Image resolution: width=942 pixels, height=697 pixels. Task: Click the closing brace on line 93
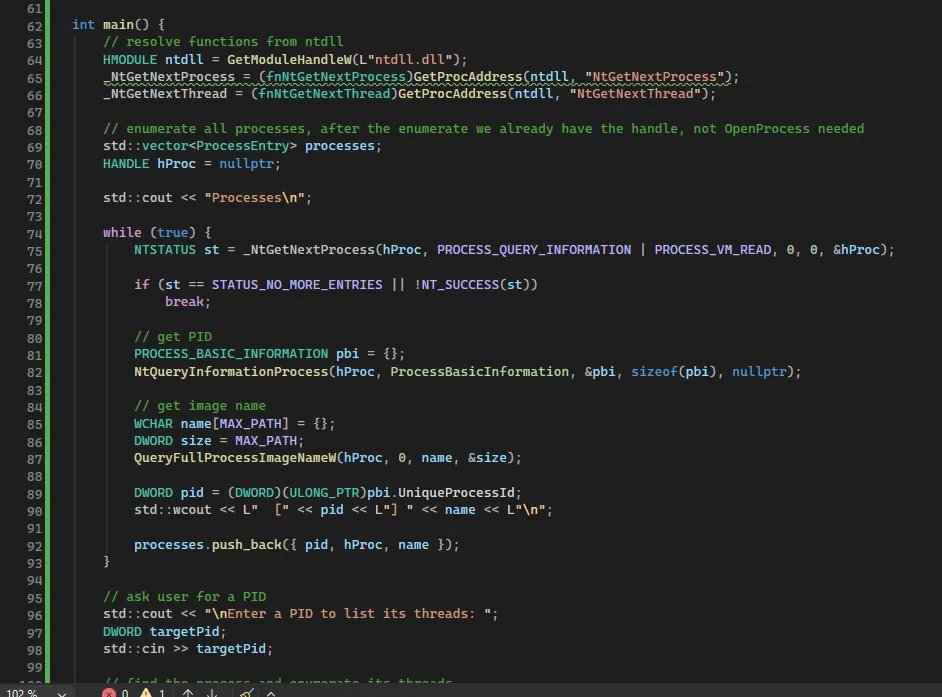click(x=106, y=562)
